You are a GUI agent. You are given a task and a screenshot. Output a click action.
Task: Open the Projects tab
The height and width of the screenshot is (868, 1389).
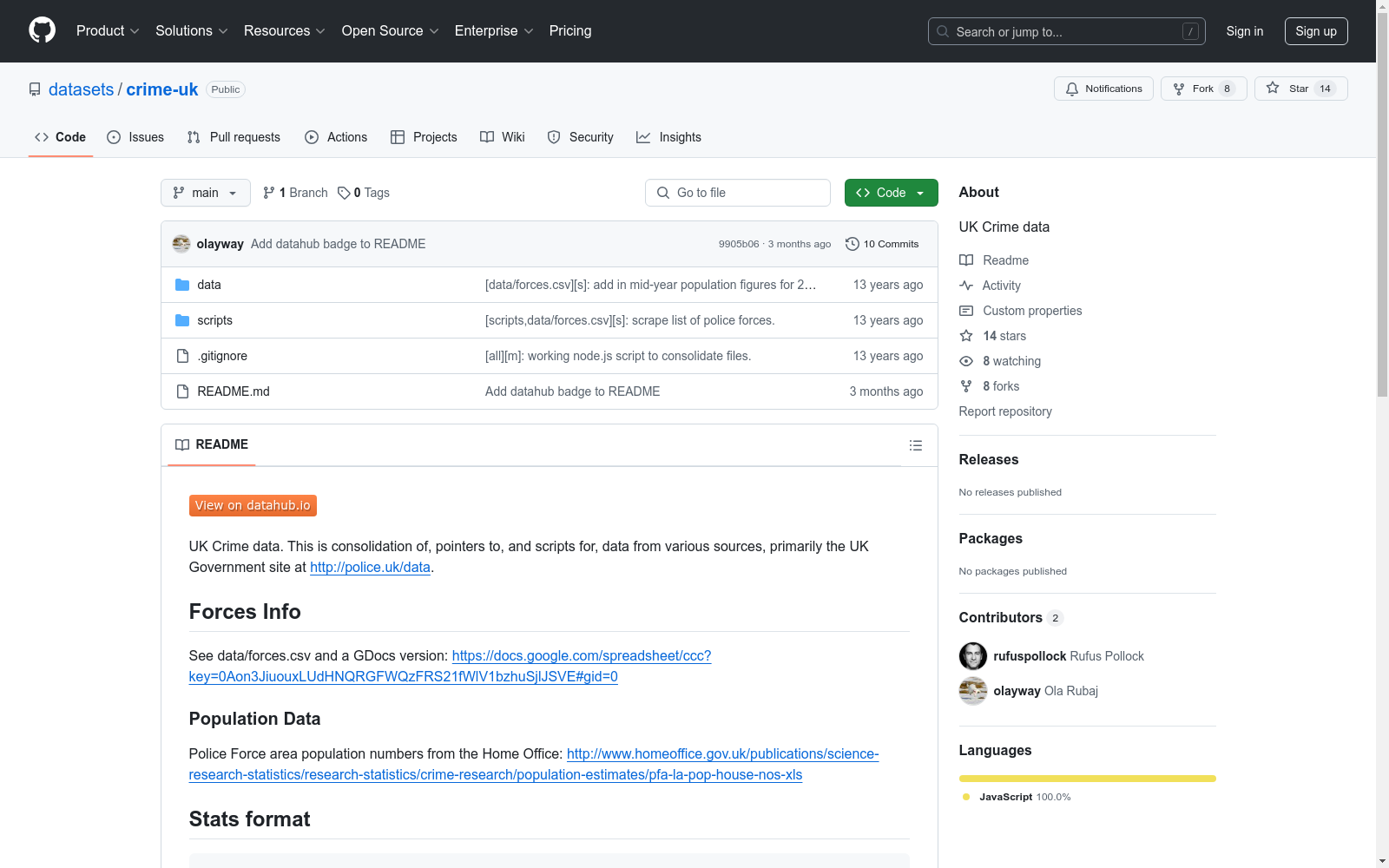point(424,137)
